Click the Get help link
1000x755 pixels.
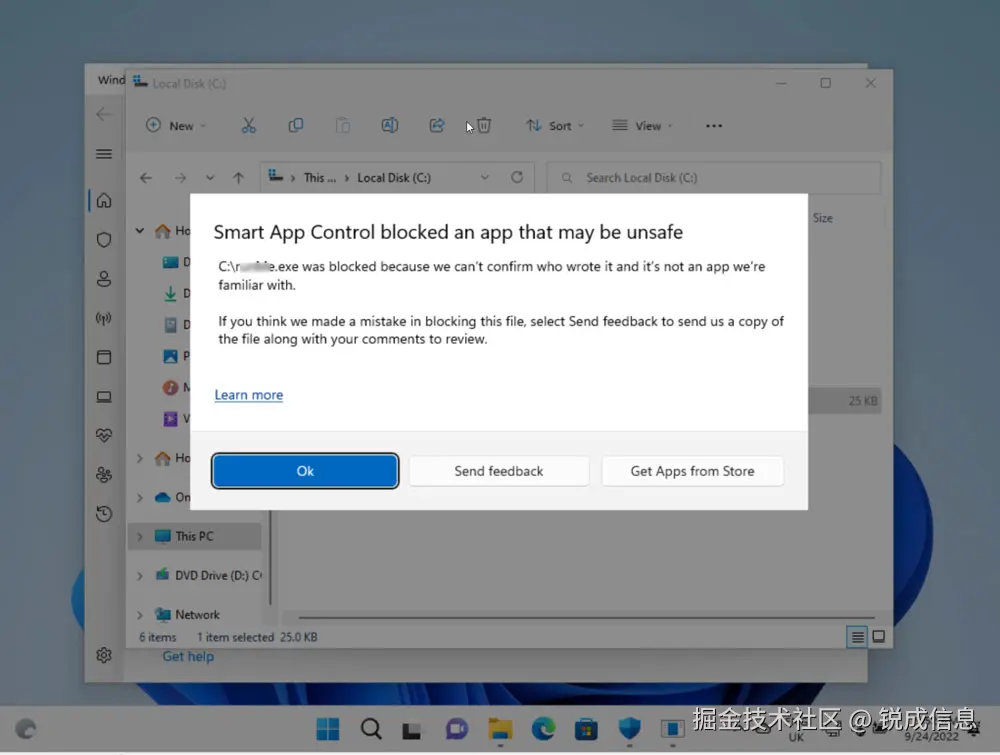click(188, 656)
